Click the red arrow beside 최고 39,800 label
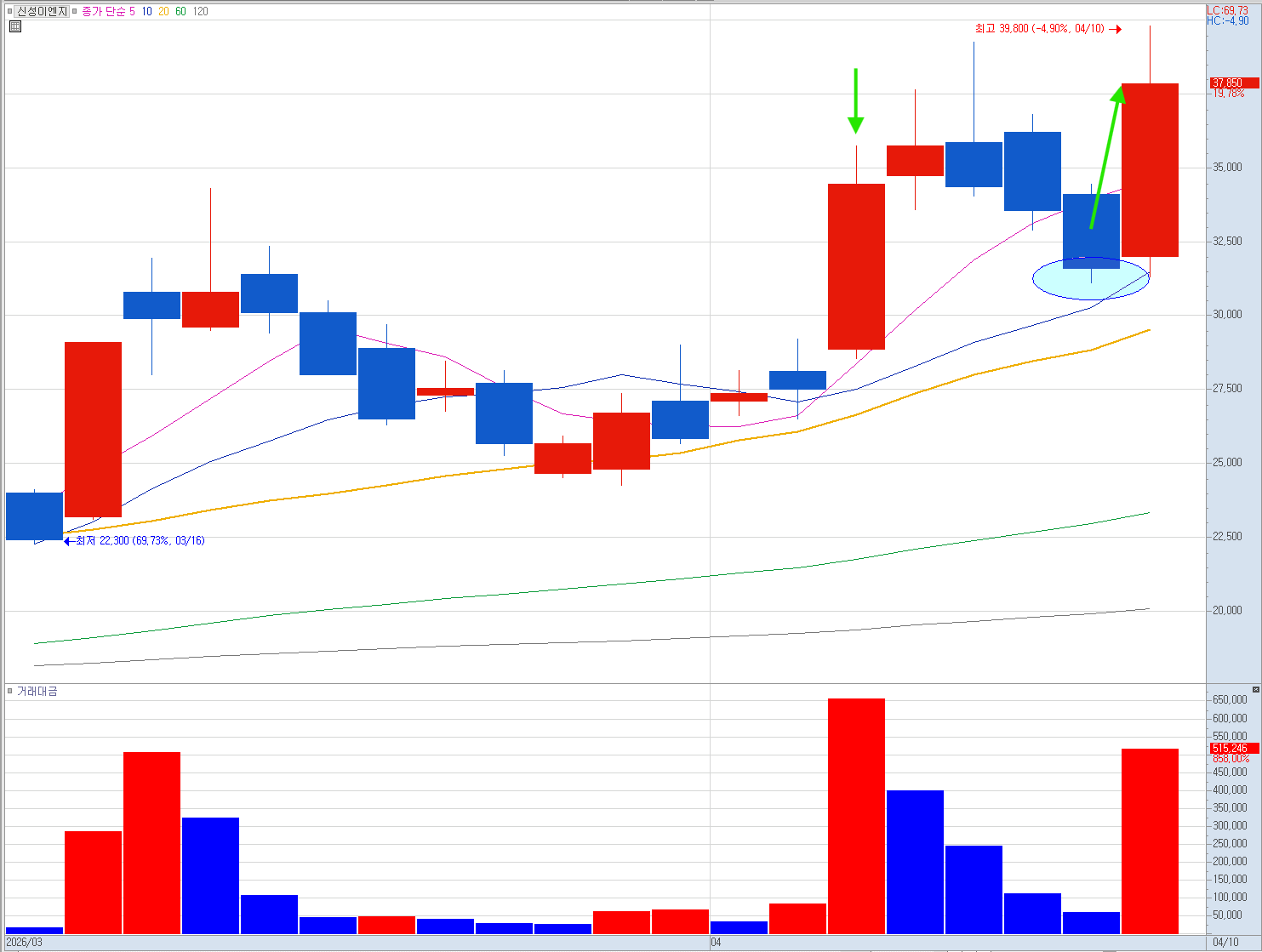1262x952 pixels. (1115, 29)
